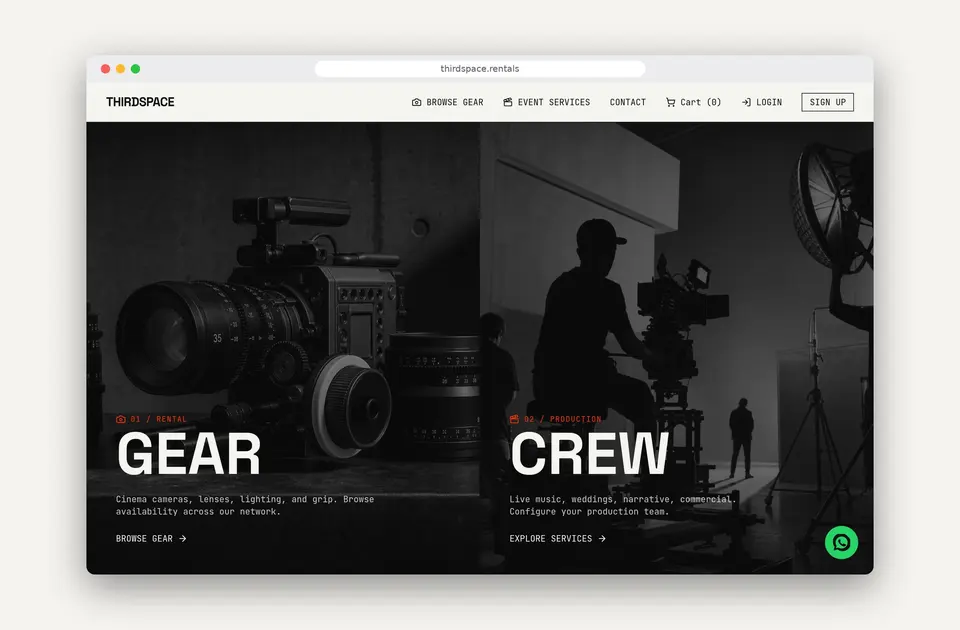Screen dimensions: 960x630
Task: Click the orange clapperboard icon by 02 / PRODUCTION
Action: (x=514, y=419)
